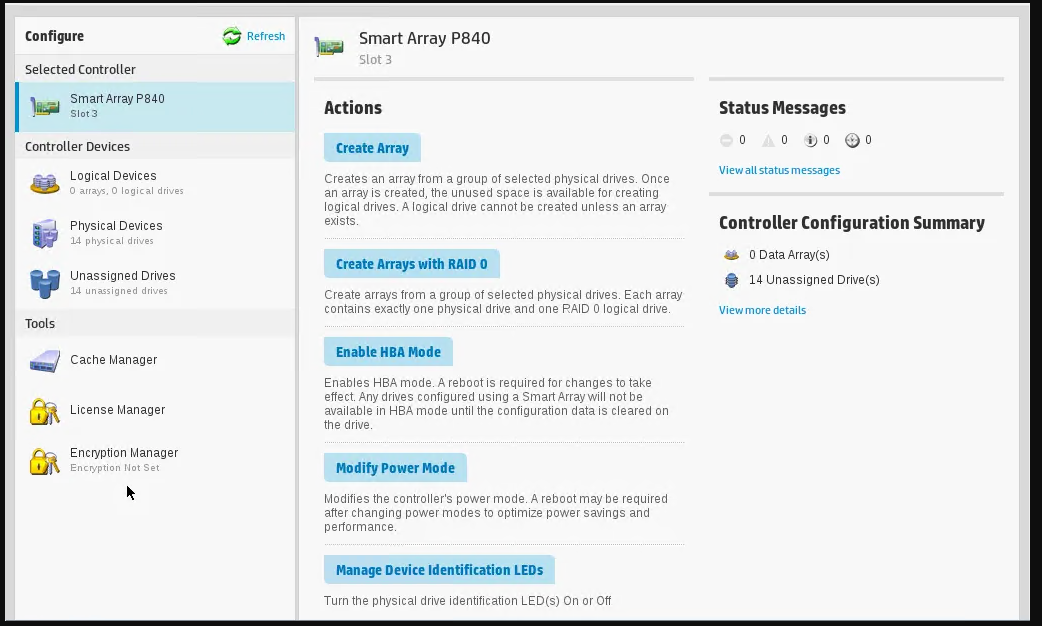The image size is (1042, 626).
Task: Click the Modify Power Mode button
Action: [x=395, y=468]
